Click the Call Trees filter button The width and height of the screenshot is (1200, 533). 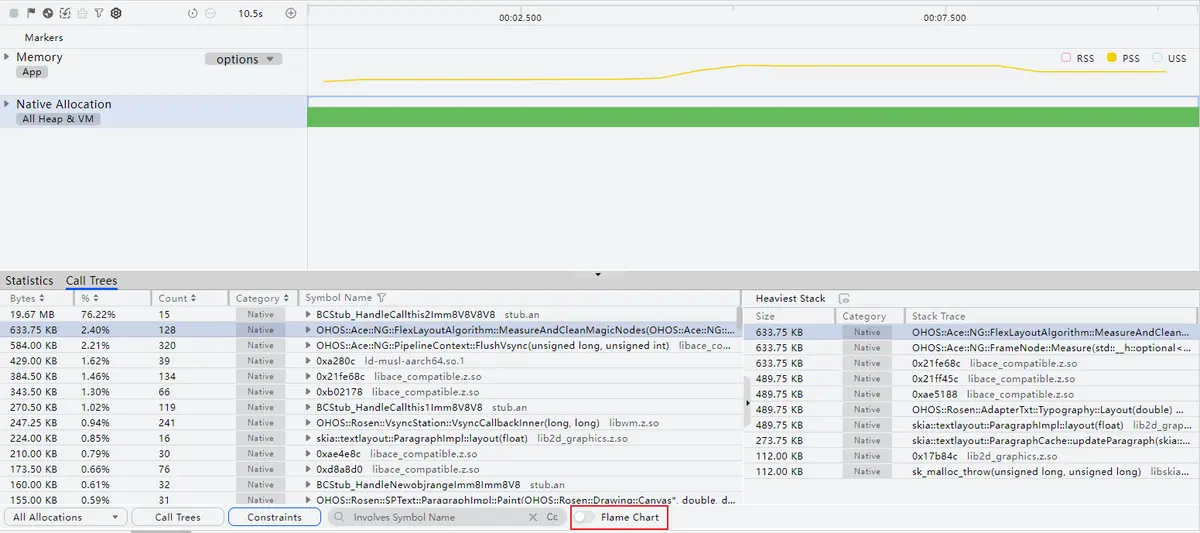pyautogui.click(x=177, y=517)
